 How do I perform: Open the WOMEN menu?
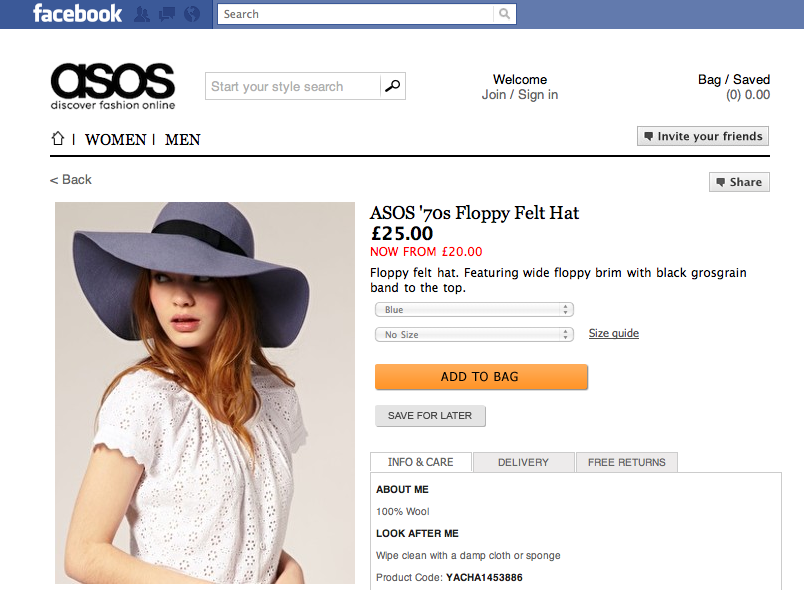115,140
